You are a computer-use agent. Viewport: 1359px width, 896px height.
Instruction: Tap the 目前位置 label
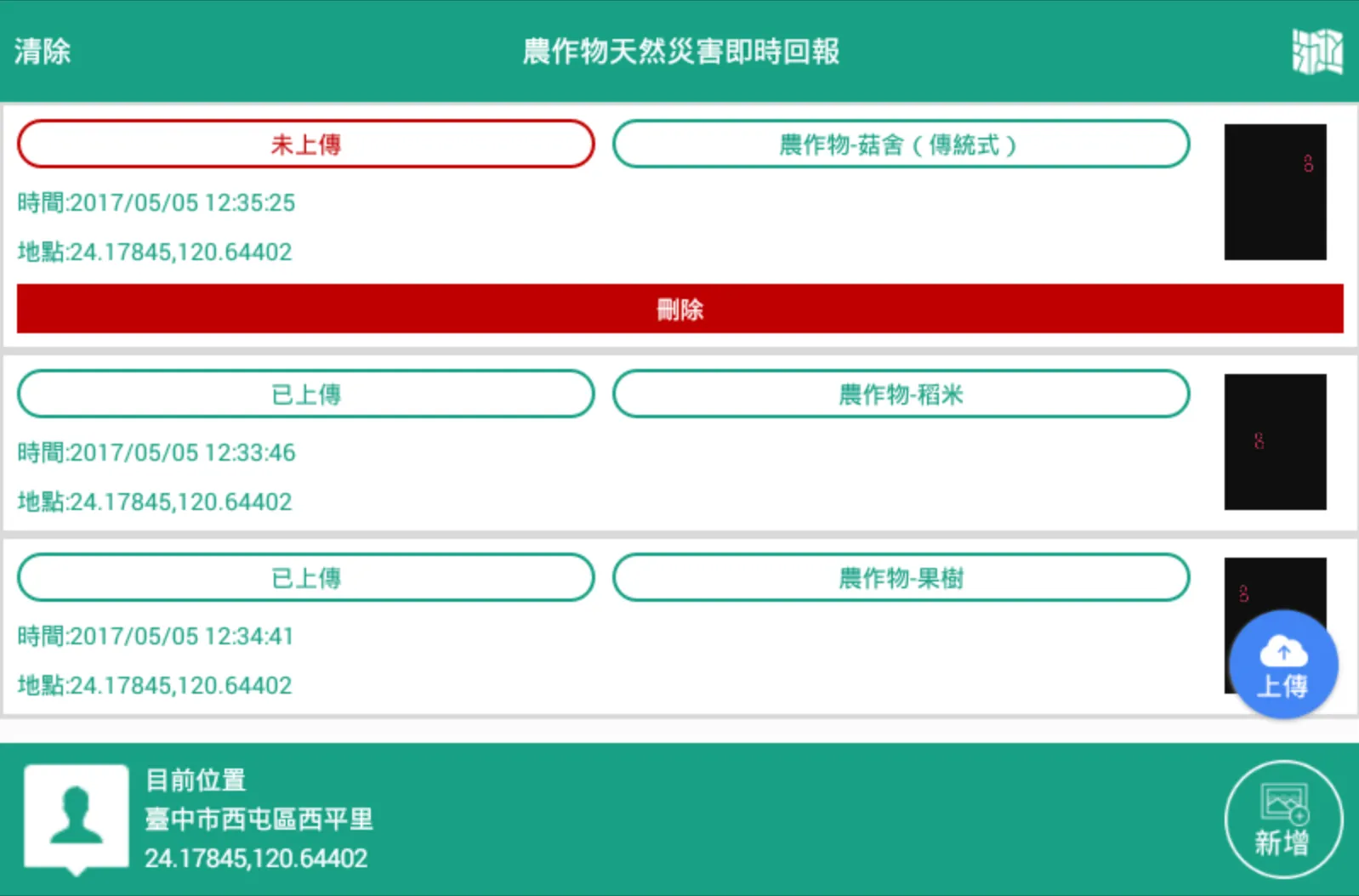tap(196, 780)
